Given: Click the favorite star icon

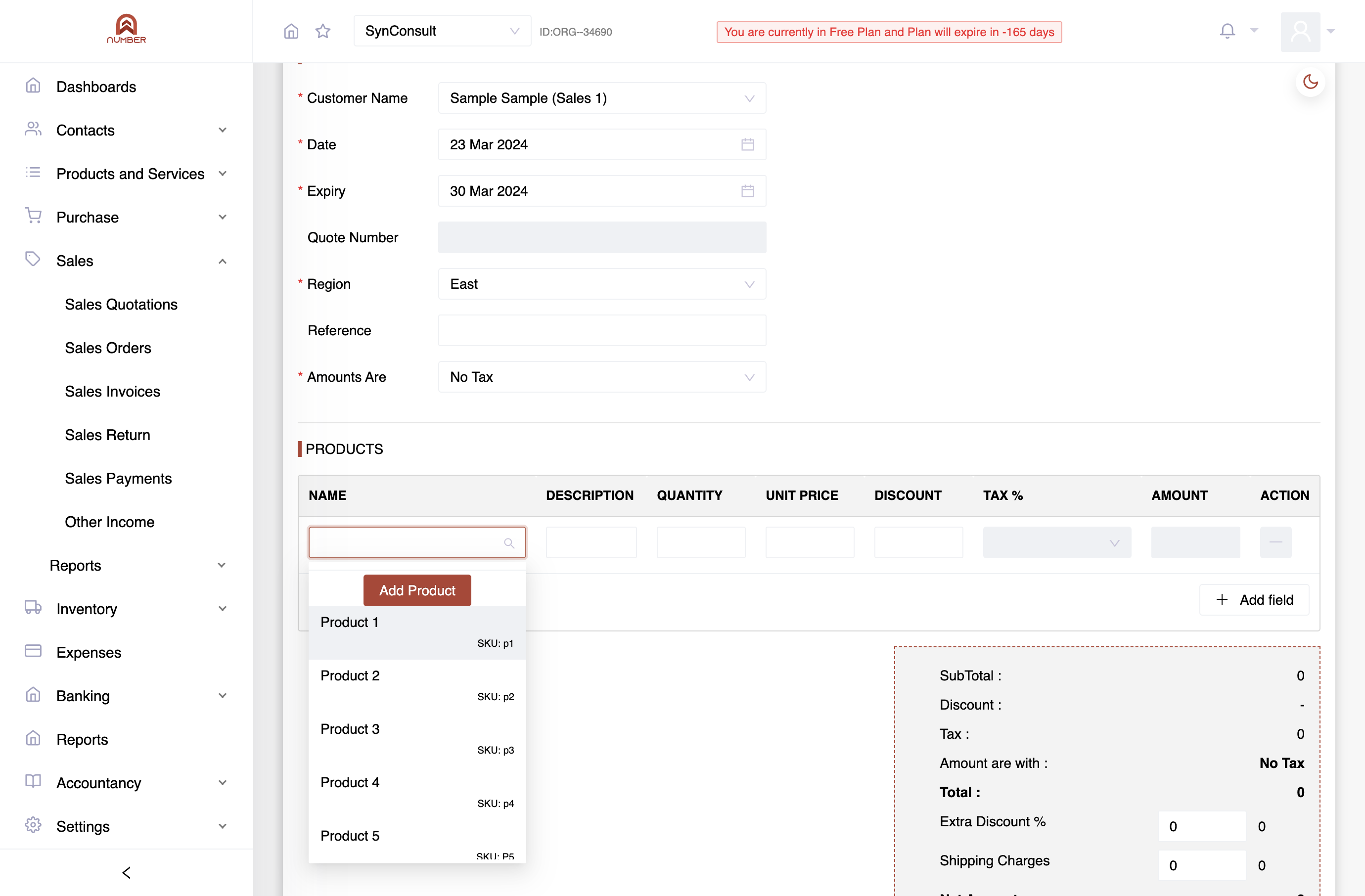Looking at the screenshot, I should click(x=323, y=31).
